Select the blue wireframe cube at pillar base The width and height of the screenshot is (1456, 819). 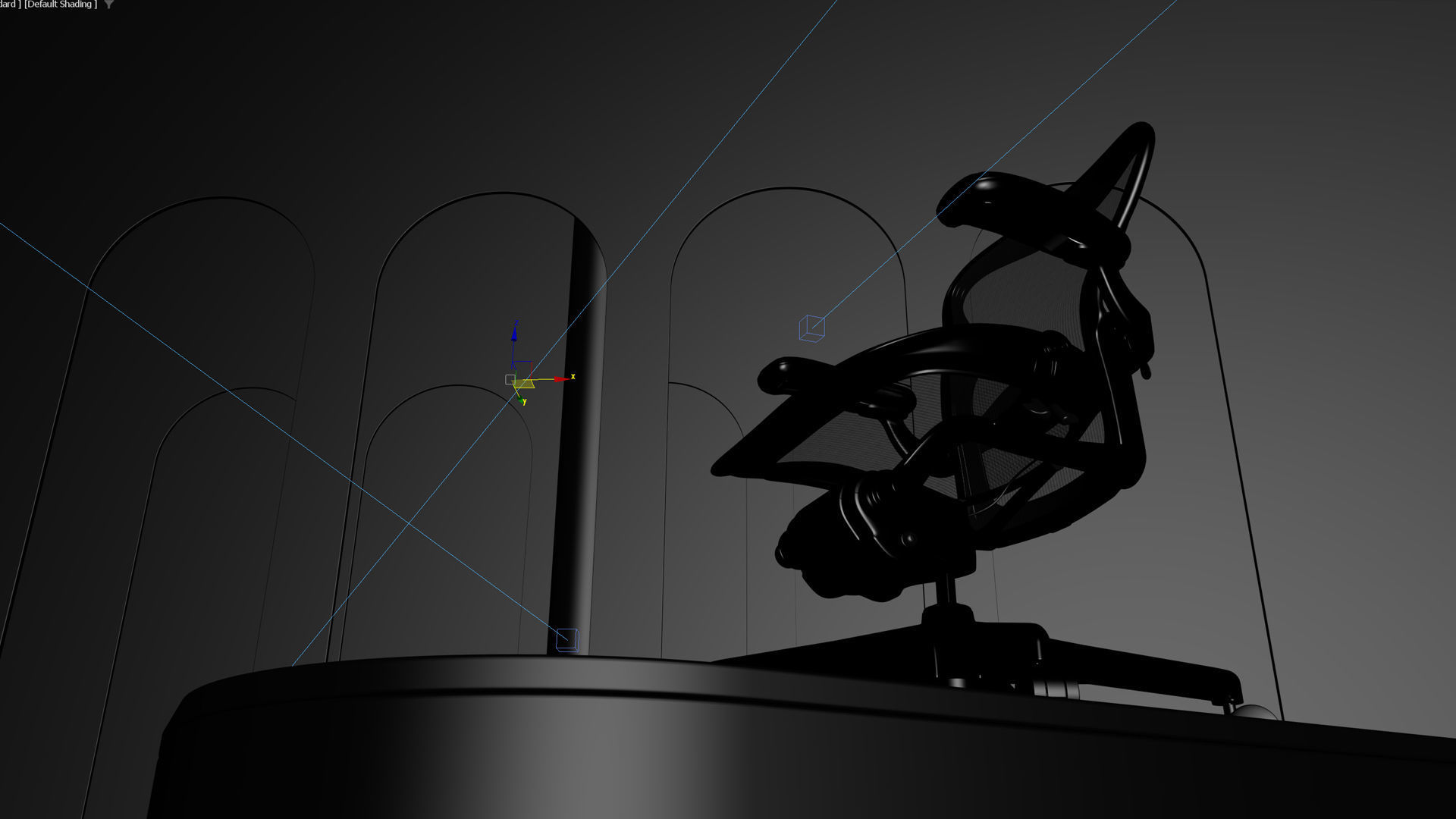point(566,639)
